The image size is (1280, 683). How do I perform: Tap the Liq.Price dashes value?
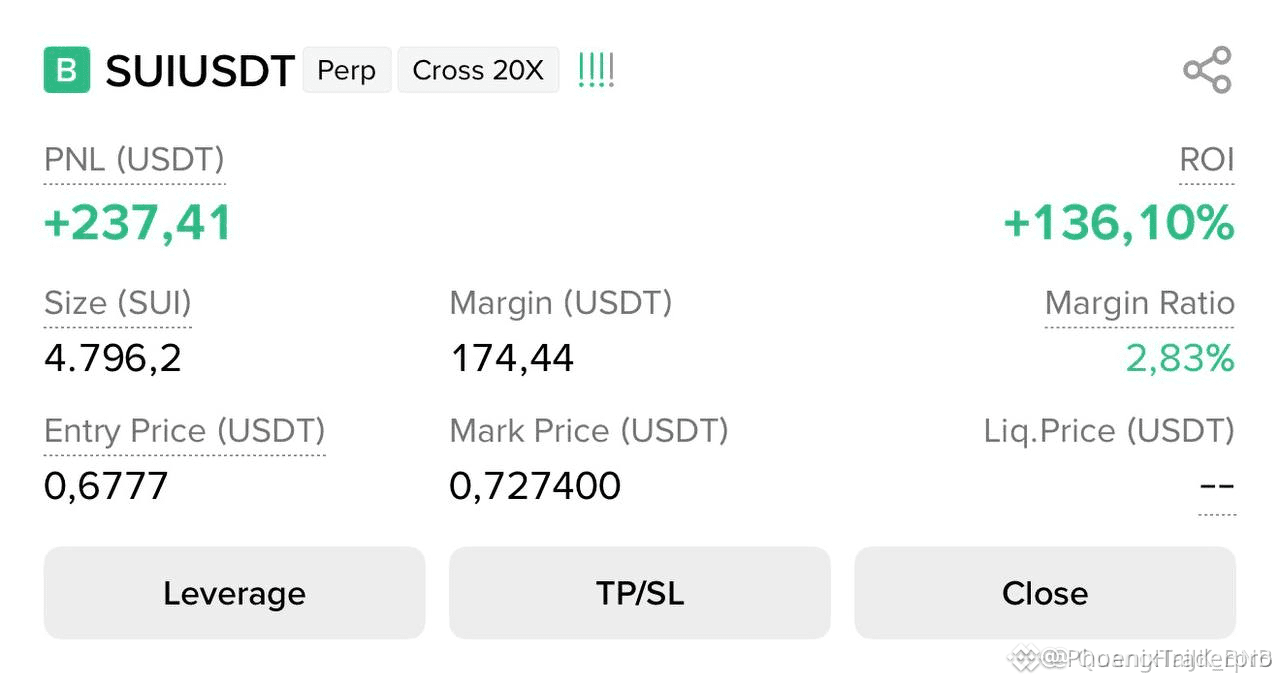tap(1217, 487)
